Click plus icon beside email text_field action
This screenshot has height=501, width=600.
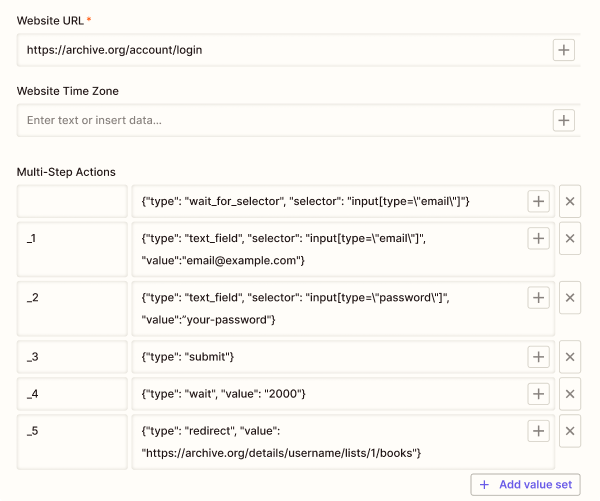(538, 238)
